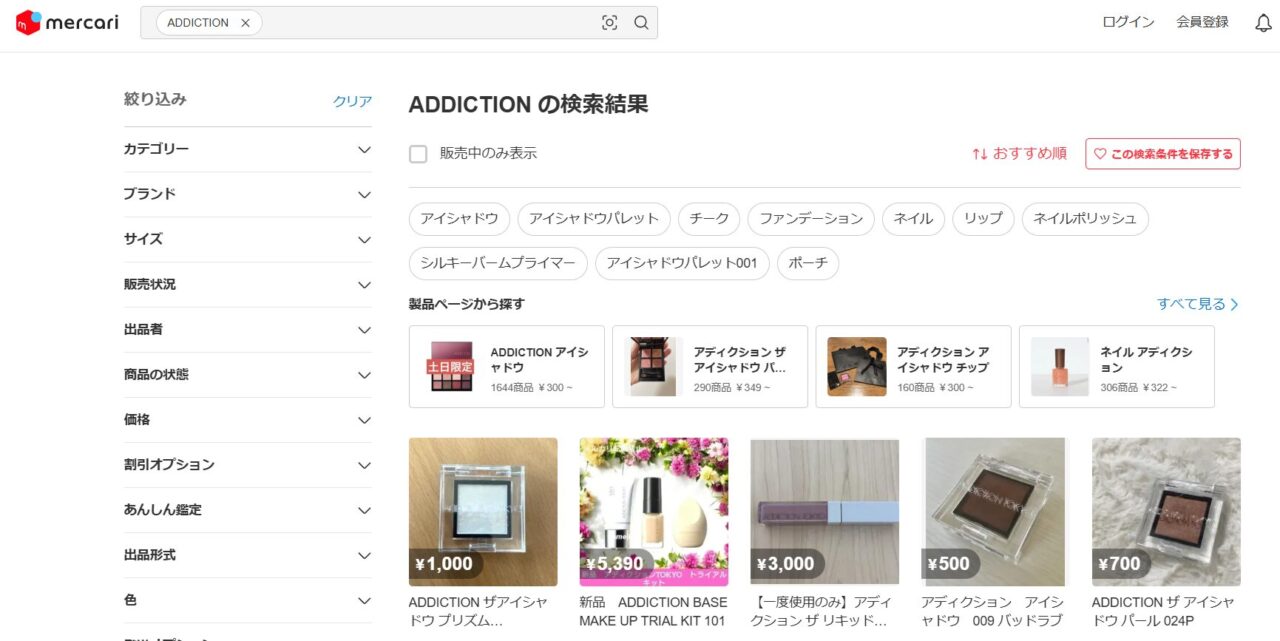The height and width of the screenshot is (641, 1280).
Task: Select the アイシャドウパレット chip
Action: [594, 219]
